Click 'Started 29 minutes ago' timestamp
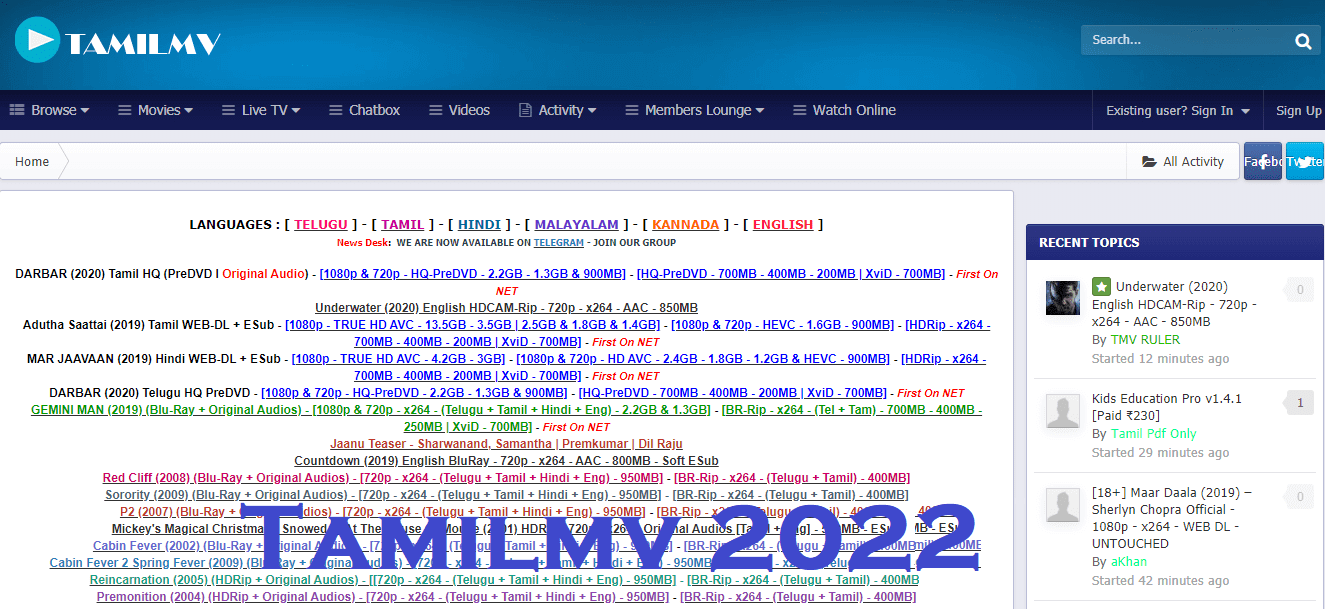This screenshot has width=1325, height=609. [1161, 453]
